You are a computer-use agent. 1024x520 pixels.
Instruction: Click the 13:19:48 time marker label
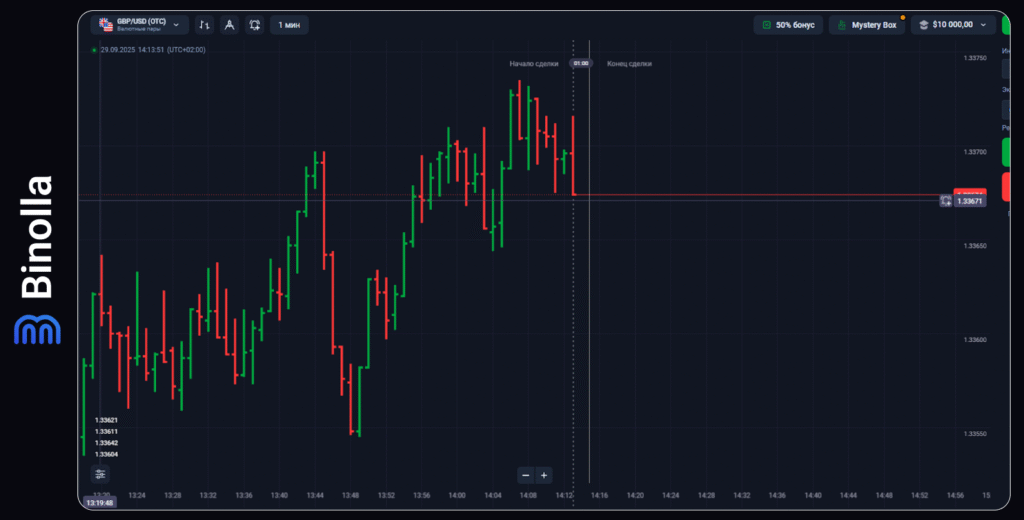(x=100, y=503)
